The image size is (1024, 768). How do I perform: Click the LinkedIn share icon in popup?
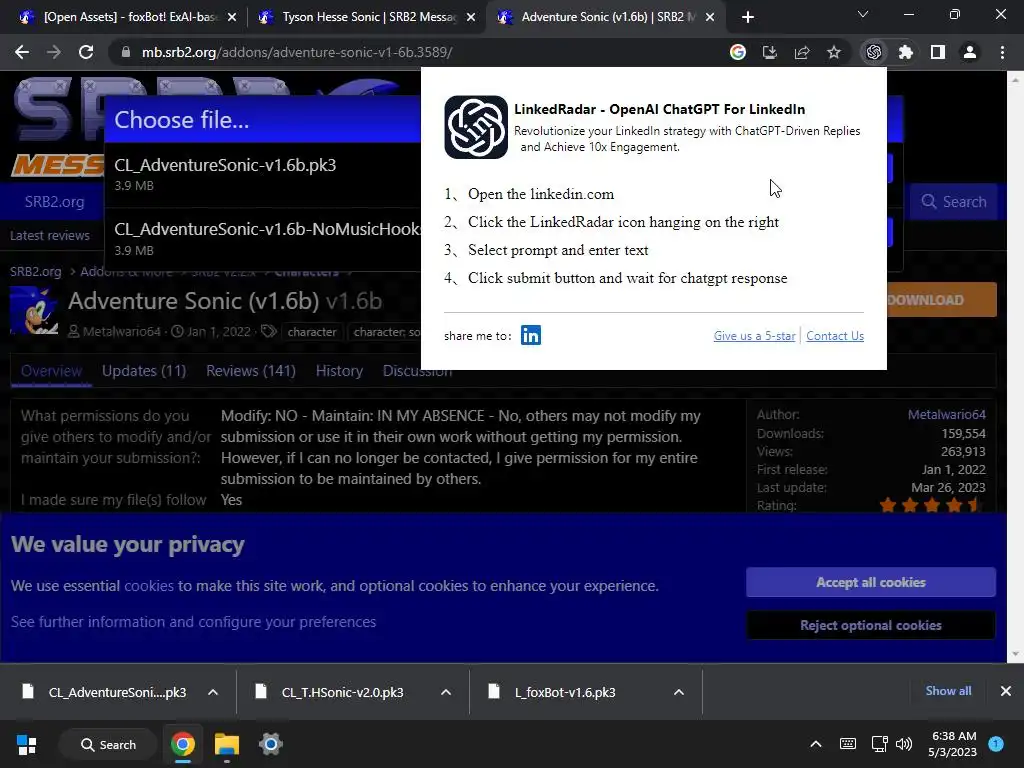[530, 335]
